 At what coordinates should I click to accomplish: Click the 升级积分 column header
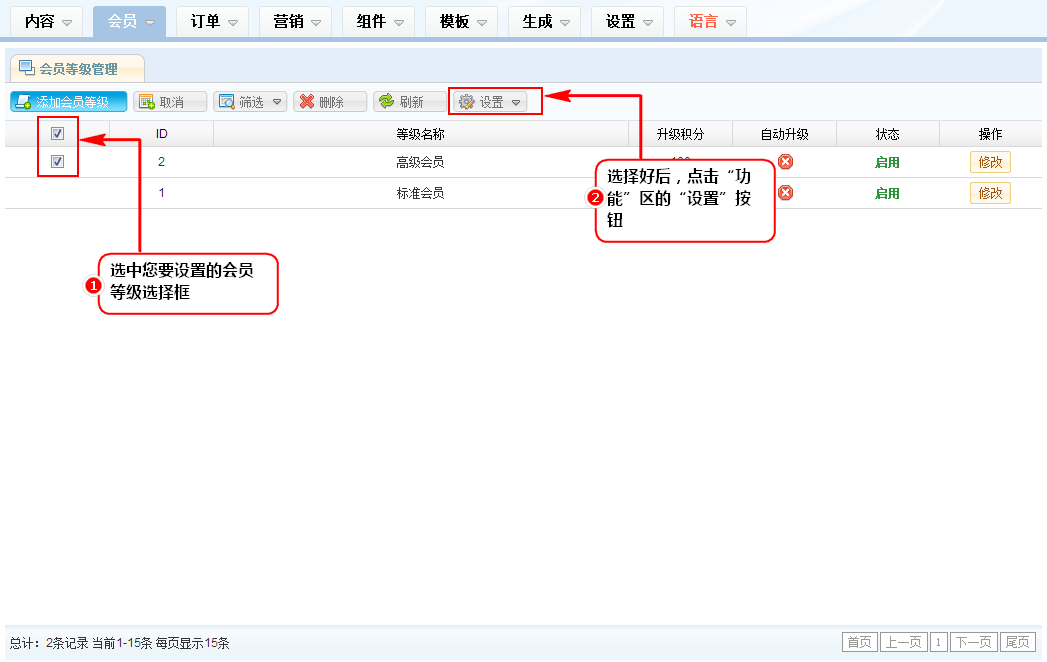coord(680,134)
